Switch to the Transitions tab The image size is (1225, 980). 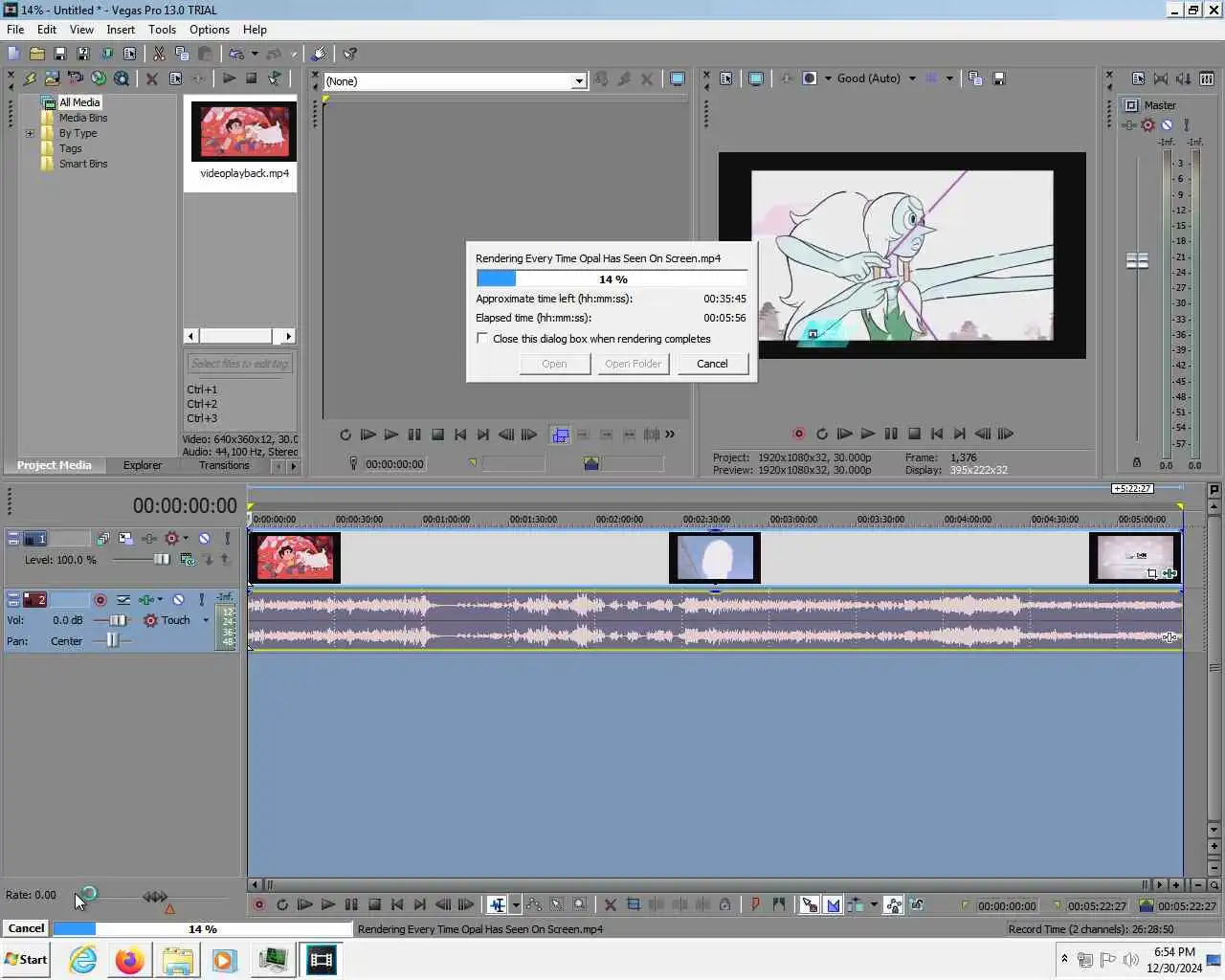[224, 465]
